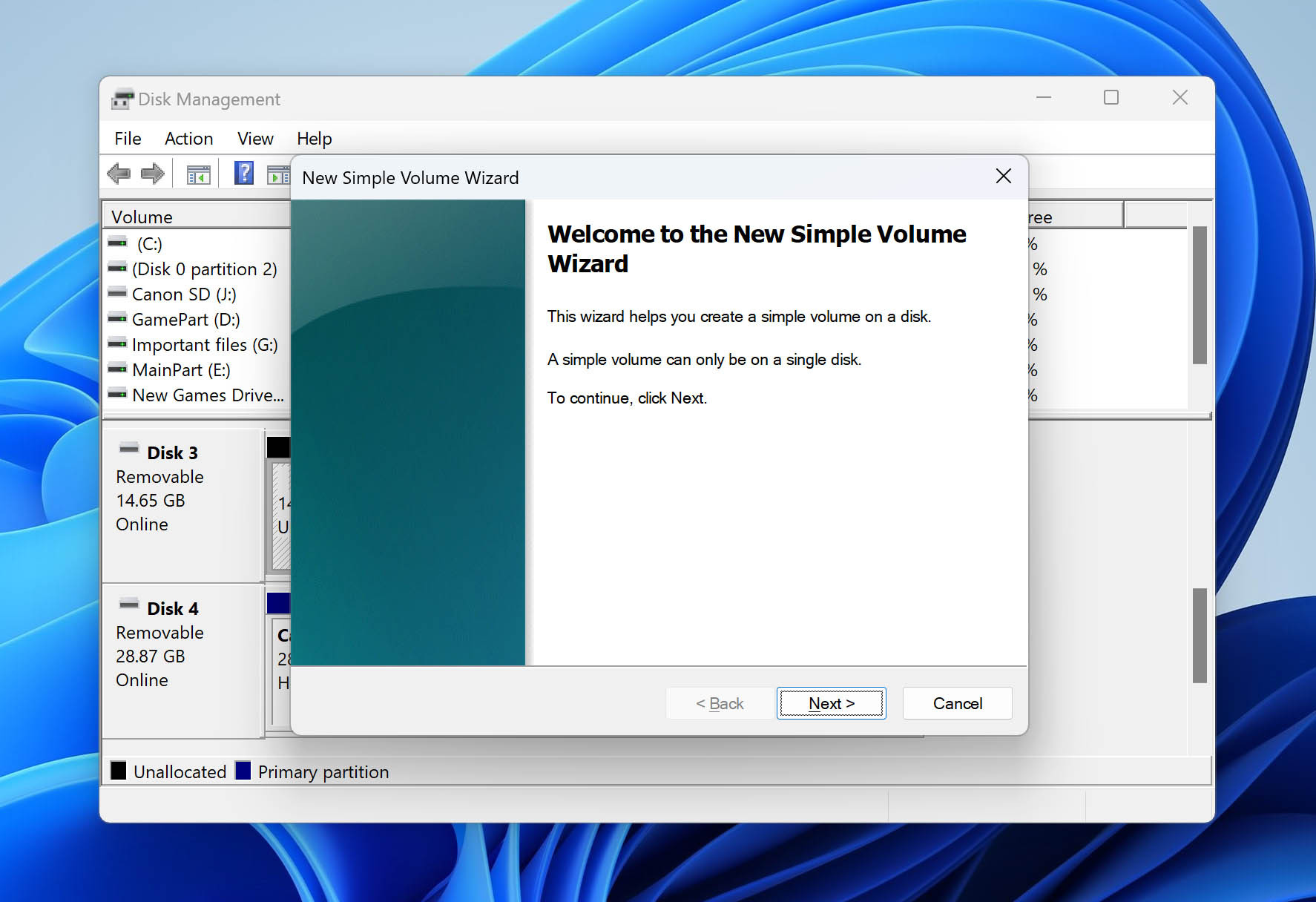Click the drive icon beside New Games Drive
The height and width of the screenshot is (902, 1316).
click(117, 394)
